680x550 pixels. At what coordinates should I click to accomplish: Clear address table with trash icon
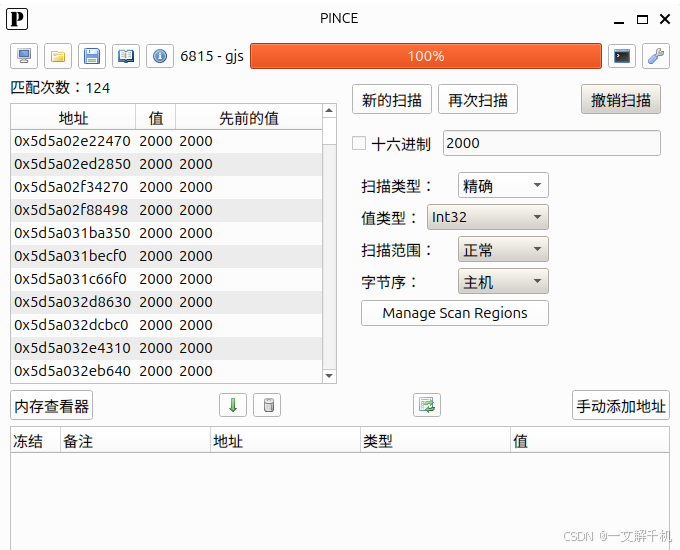click(x=267, y=405)
